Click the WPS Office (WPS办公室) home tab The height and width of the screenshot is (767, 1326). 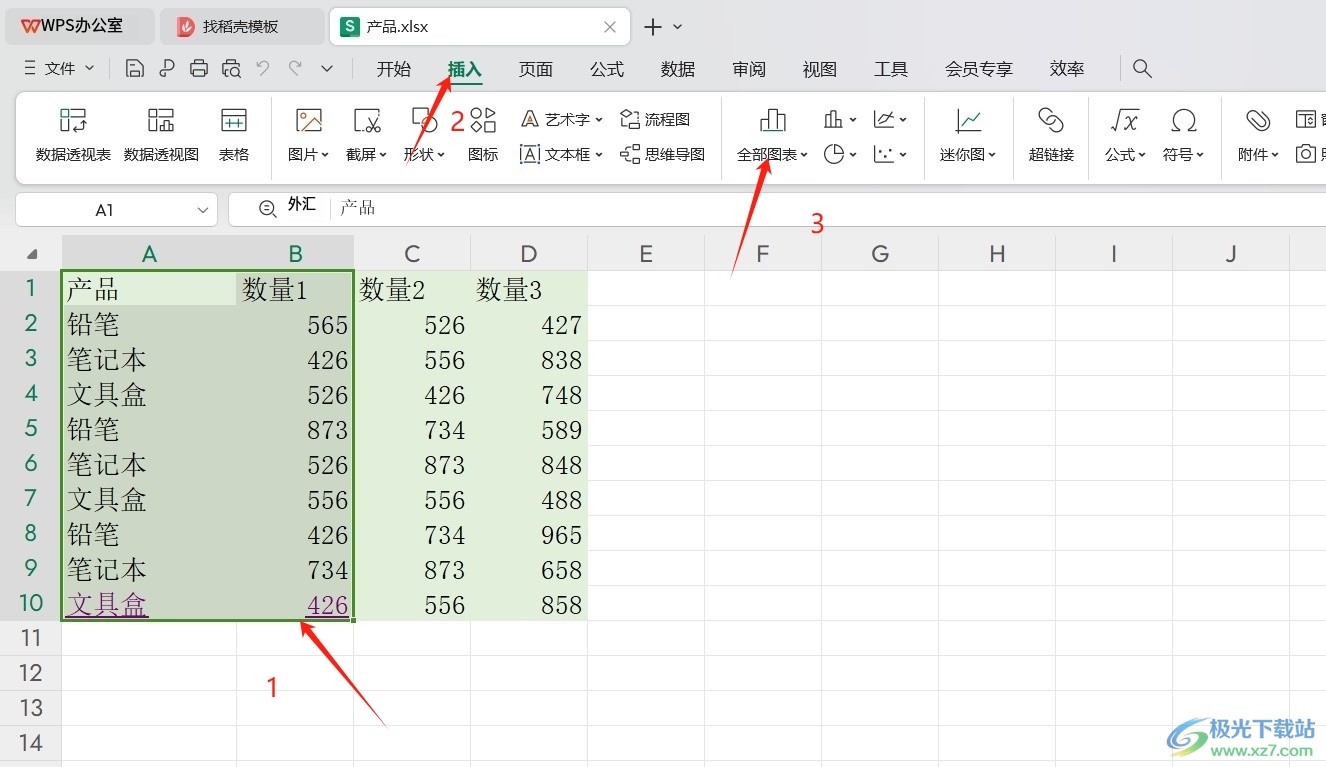80,26
